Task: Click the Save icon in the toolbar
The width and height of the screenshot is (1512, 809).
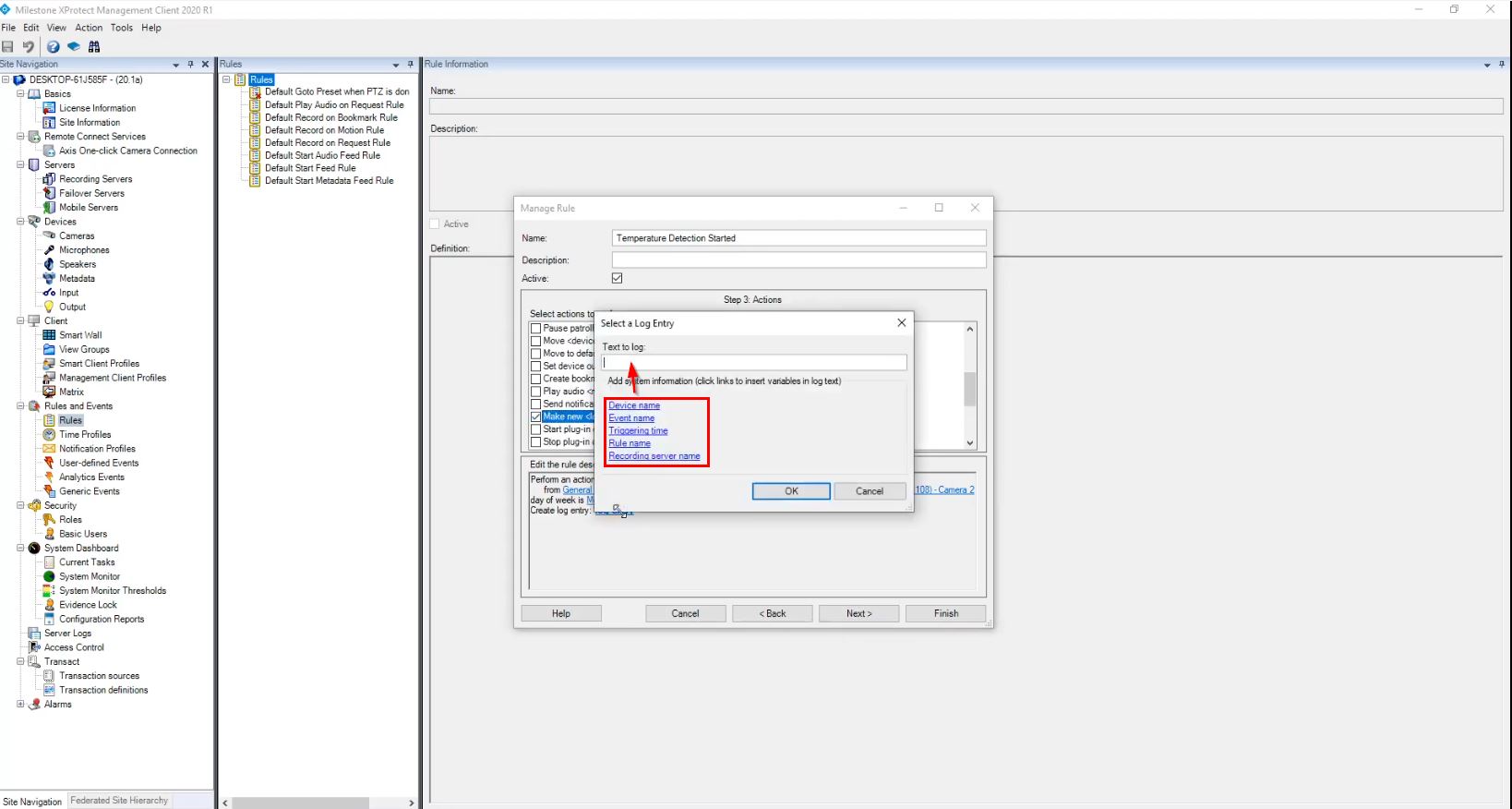Action: tap(8, 47)
